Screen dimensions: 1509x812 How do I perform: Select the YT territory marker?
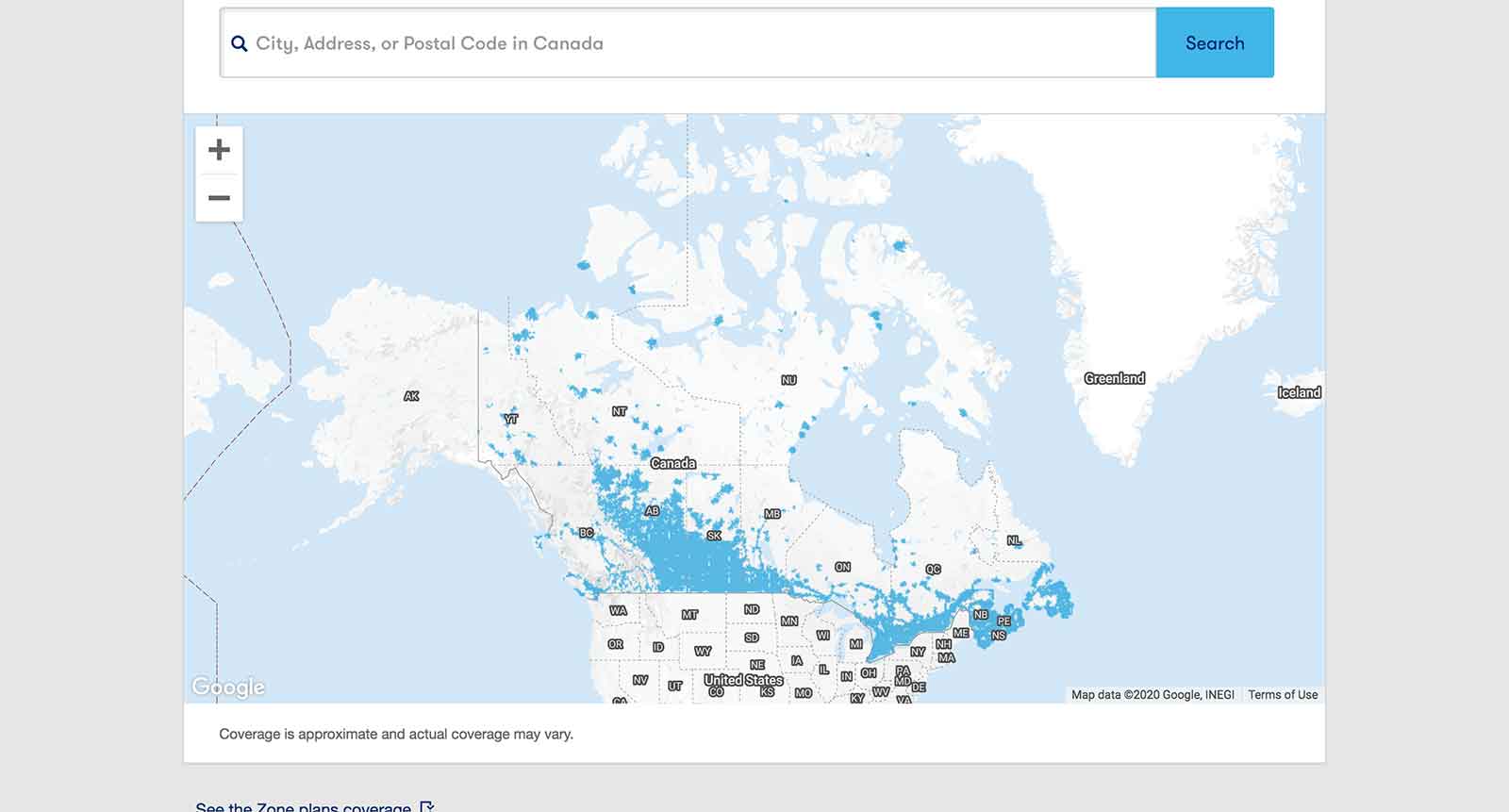pyautogui.click(x=511, y=419)
